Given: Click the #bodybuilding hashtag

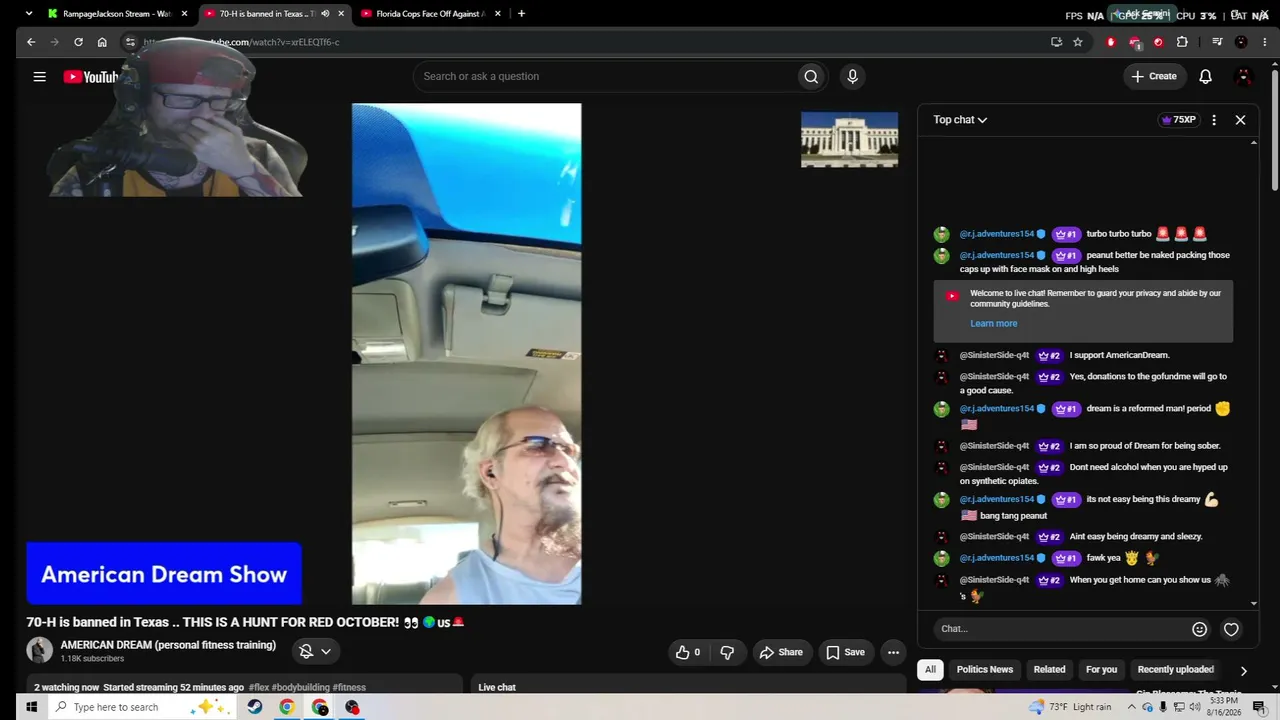Looking at the screenshot, I should pos(300,688).
